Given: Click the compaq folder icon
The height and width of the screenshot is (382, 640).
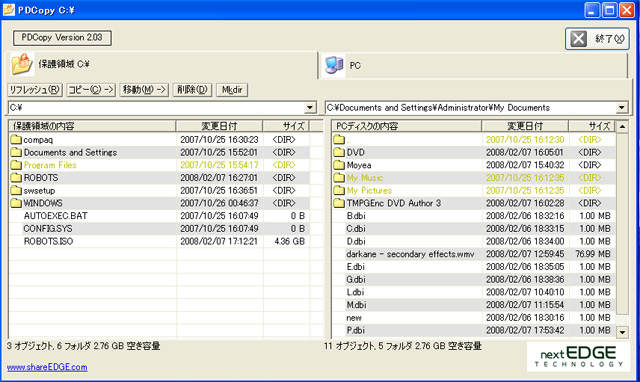Looking at the screenshot, I should click(16, 140).
